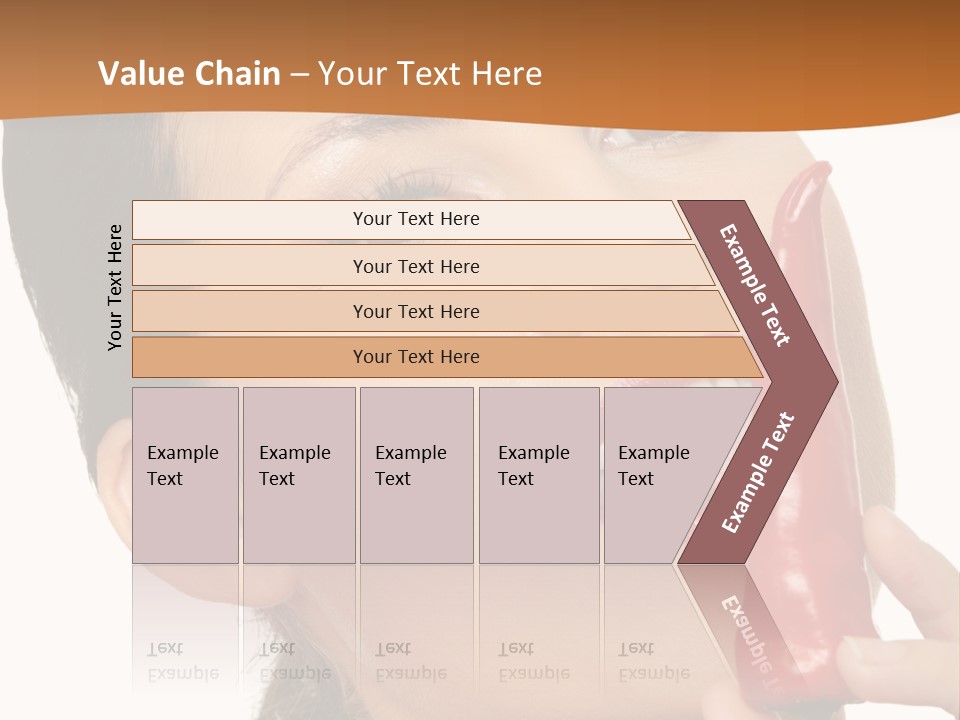Screen dimensions: 960x720
Task: Select the third 'Your Text Here' bar
Action: click(416, 311)
